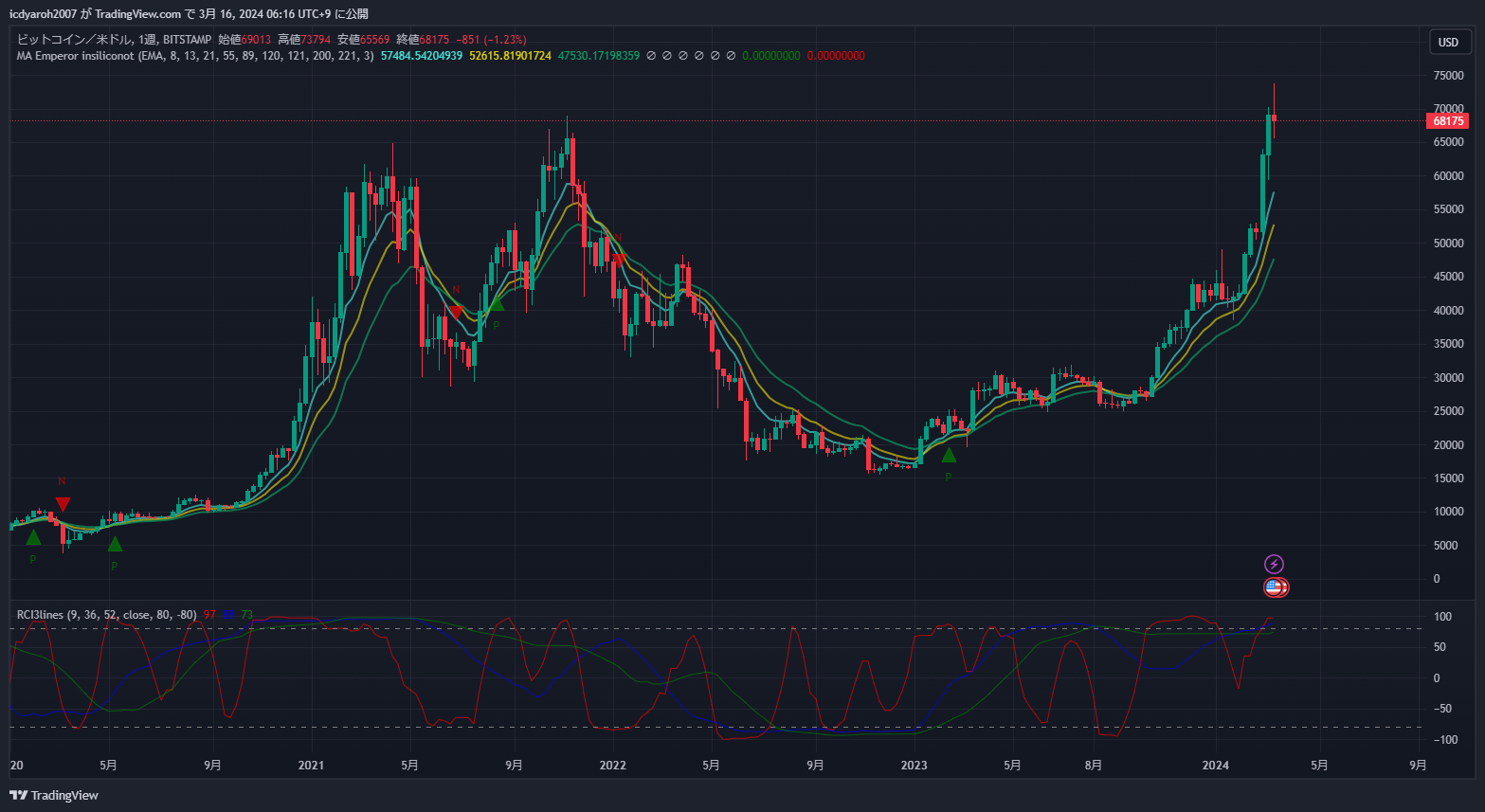Open the US flag economic event marker
The image size is (1485, 812).
[x=1274, y=587]
